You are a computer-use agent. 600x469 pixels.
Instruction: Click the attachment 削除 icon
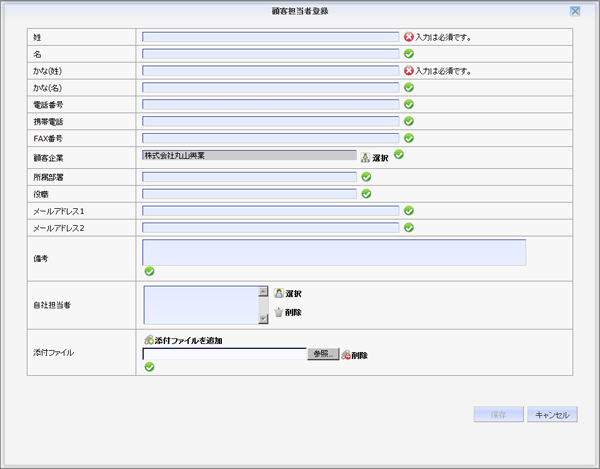tap(346, 355)
